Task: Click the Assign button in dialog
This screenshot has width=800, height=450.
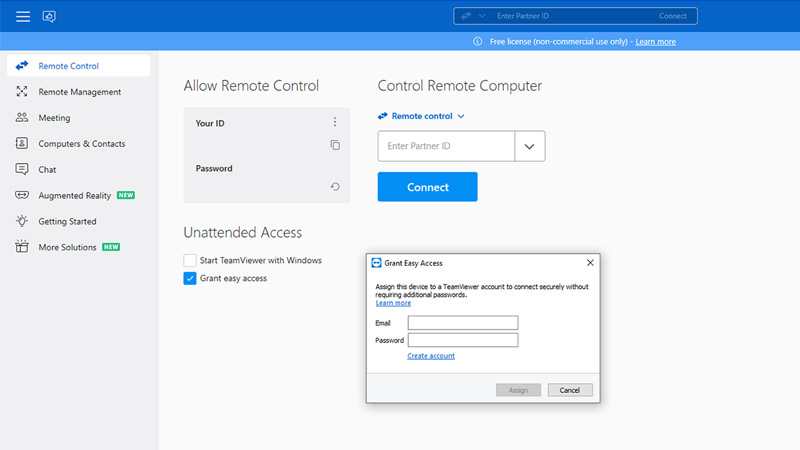Action: pyautogui.click(x=518, y=390)
